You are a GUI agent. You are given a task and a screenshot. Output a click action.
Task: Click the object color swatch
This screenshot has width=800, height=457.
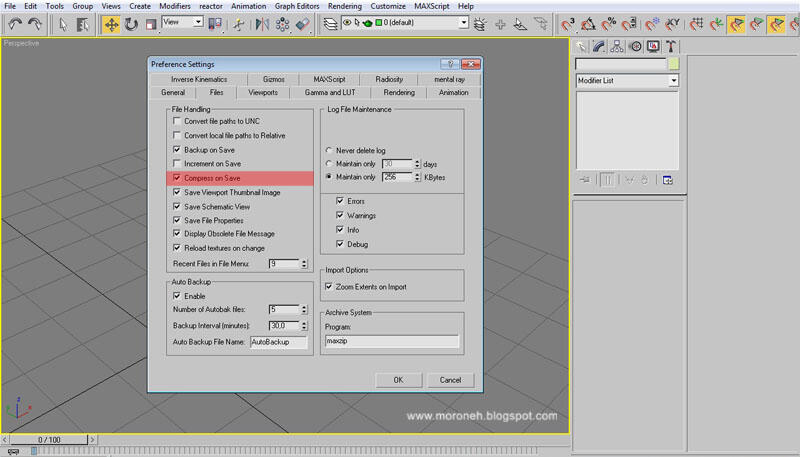[x=673, y=64]
